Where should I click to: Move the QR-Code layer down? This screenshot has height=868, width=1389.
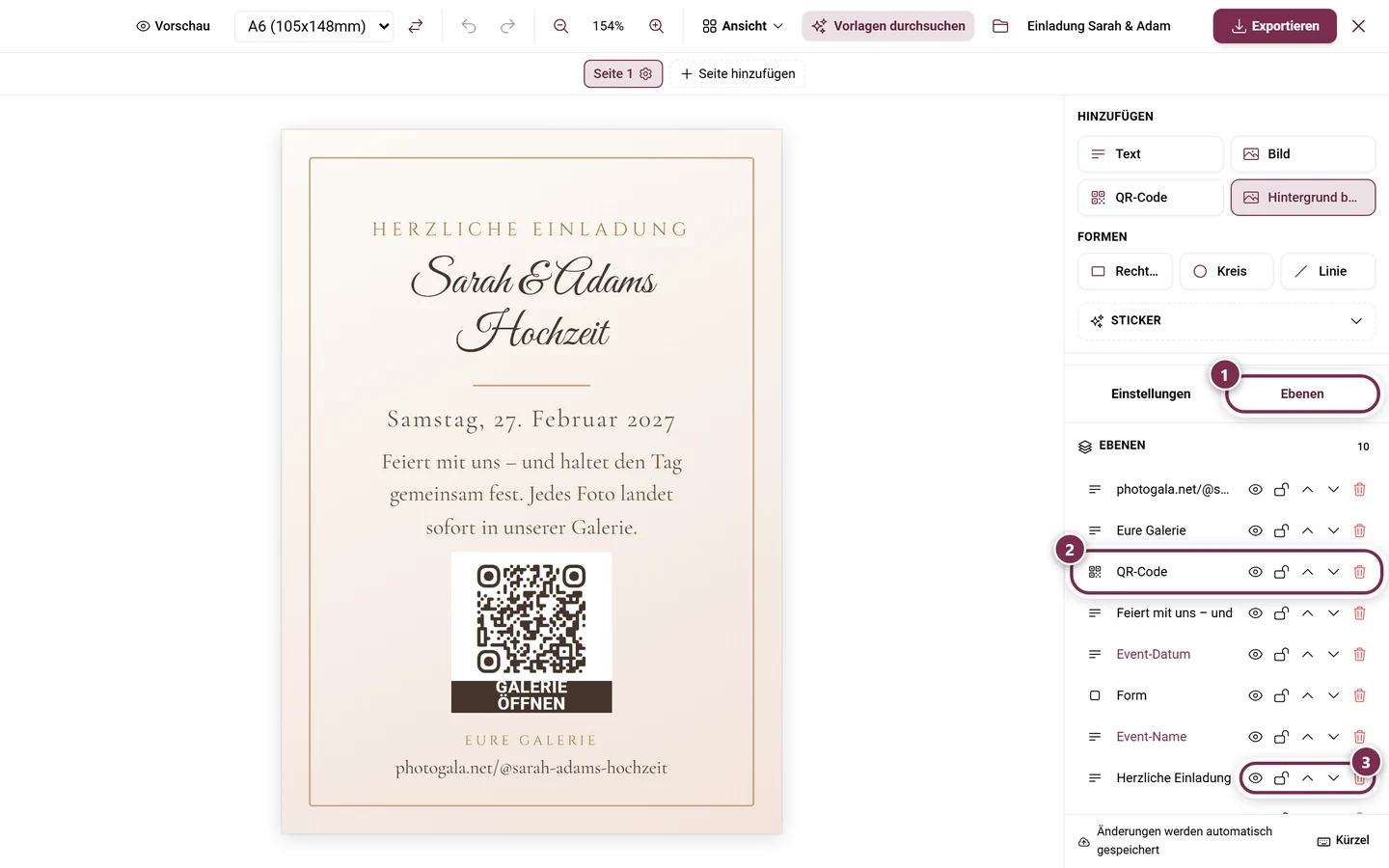[1333, 572]
